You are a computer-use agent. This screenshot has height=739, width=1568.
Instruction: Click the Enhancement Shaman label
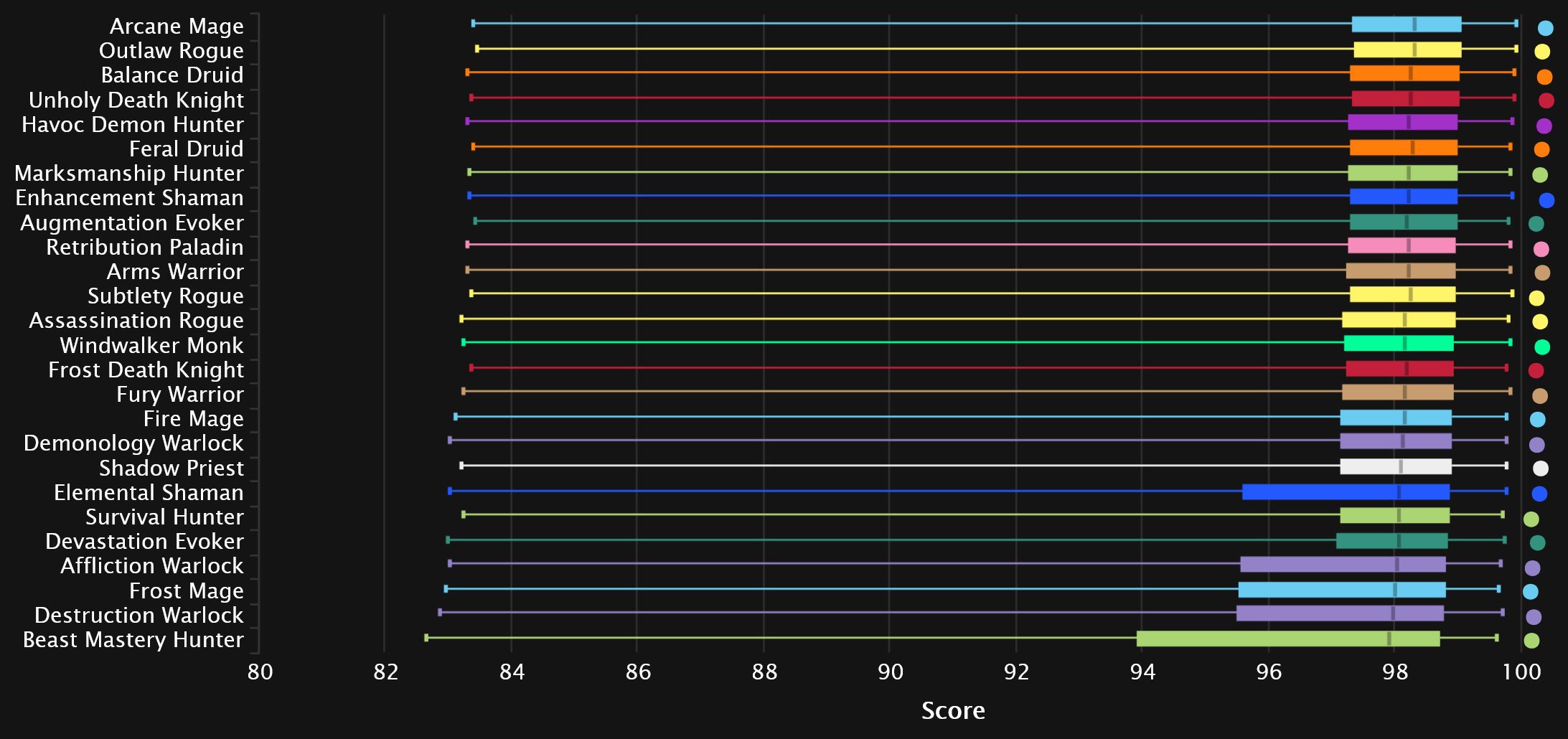[x=130, y=198]
